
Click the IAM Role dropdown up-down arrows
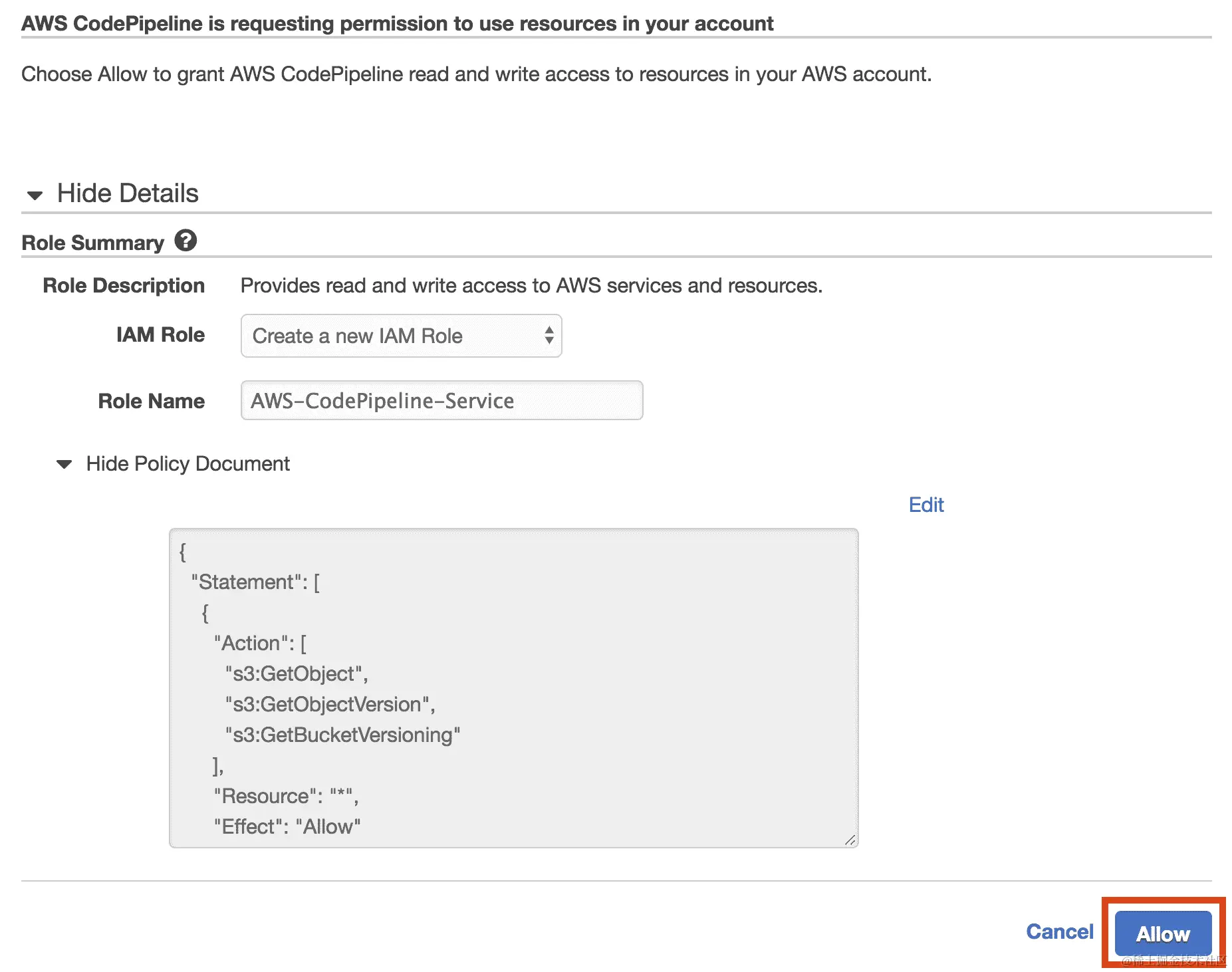pos(549,335)
